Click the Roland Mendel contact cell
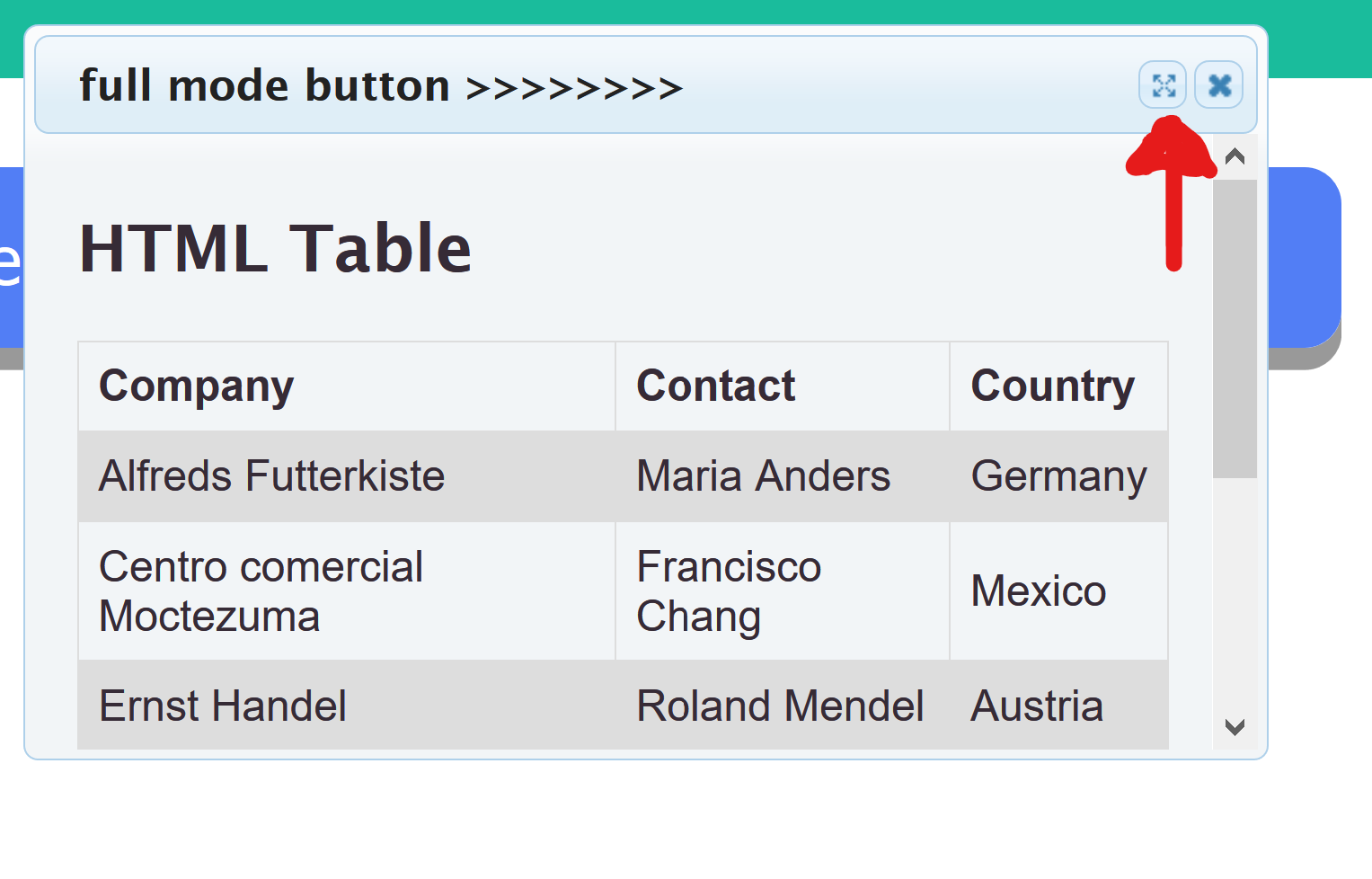Image resolution: width=1372 pixels, height=879 pixels. click(780, 706)
